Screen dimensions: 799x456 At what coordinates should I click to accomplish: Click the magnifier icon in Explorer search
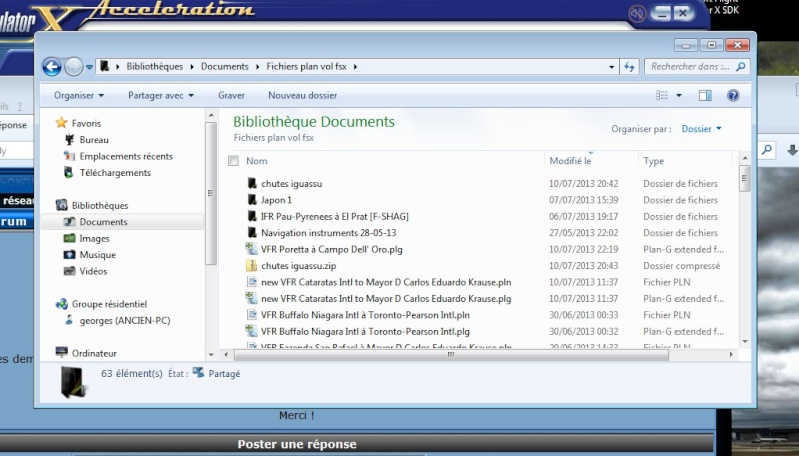pyautogui.click(x=741, y=66)
